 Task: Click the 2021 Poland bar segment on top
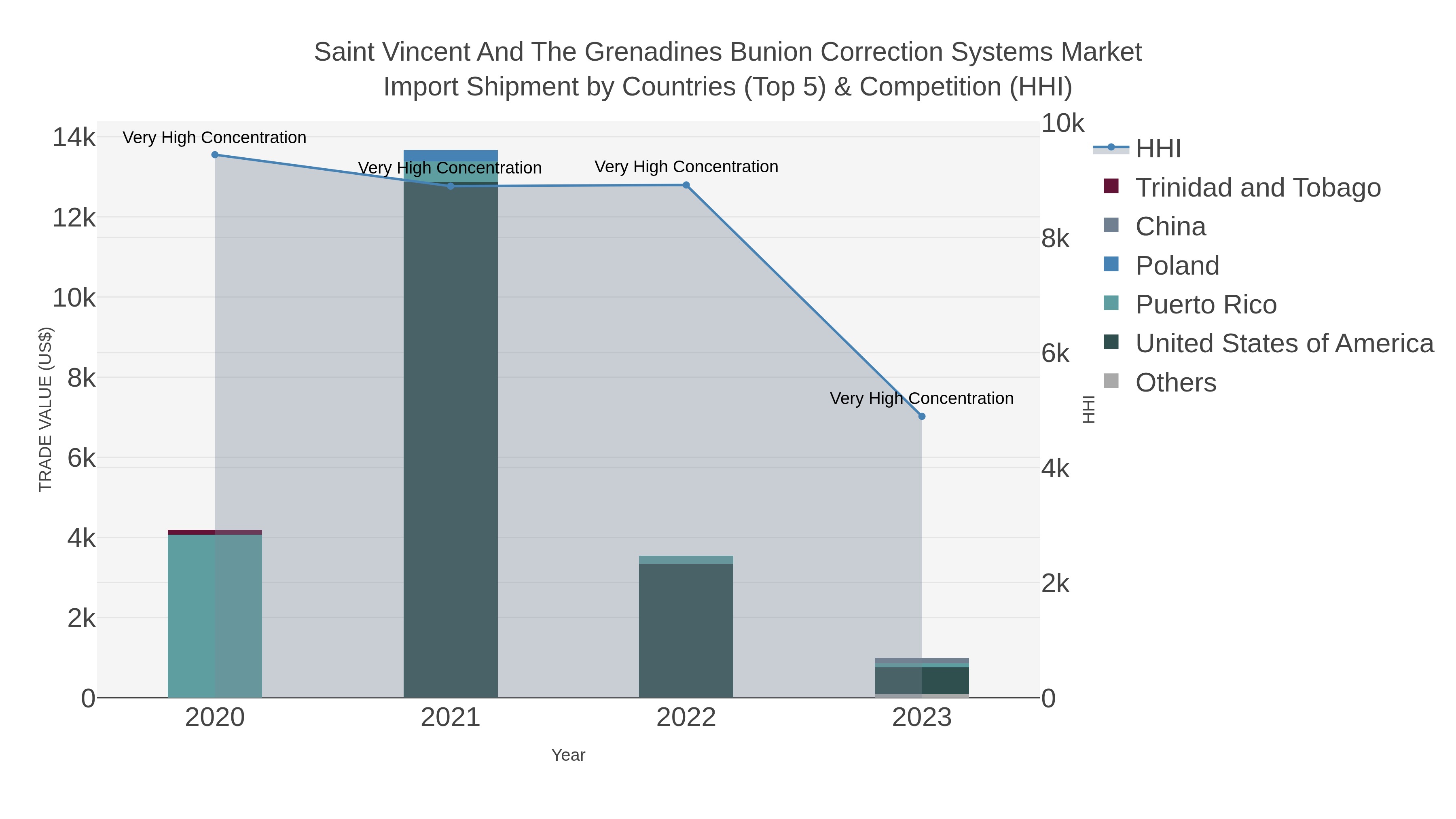451,156
